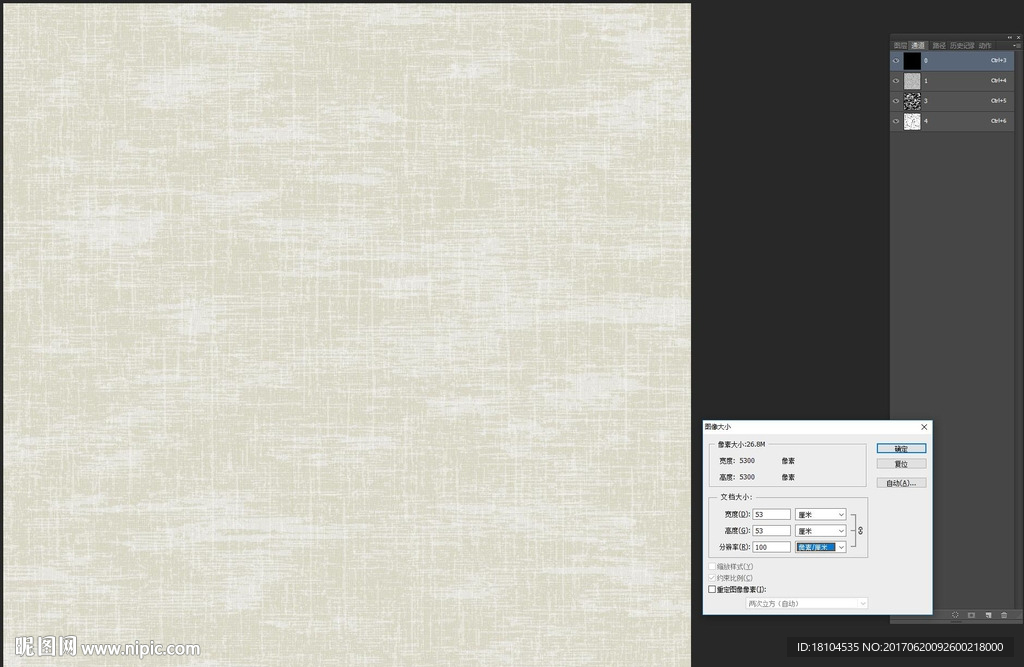The image size is (1024, 667).
Task: Collapse panel using double-arrow icon
Action: [x=1010, y=37]
